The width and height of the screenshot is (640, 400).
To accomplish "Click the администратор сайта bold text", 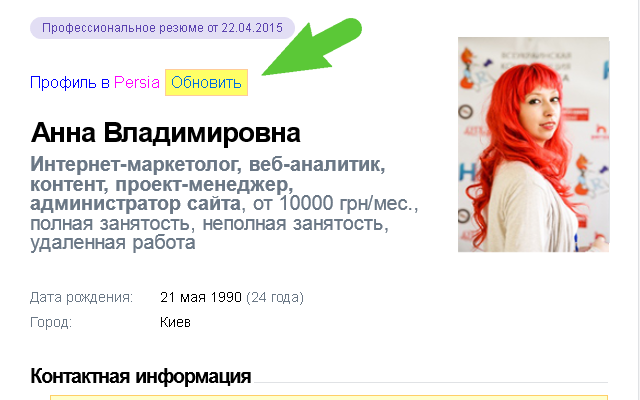I will click(135, 203).
